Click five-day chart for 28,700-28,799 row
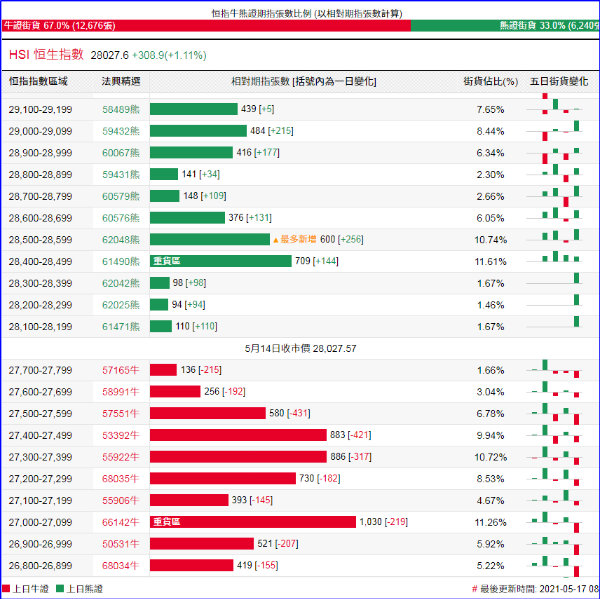600x599 pixels. (554, 196)
